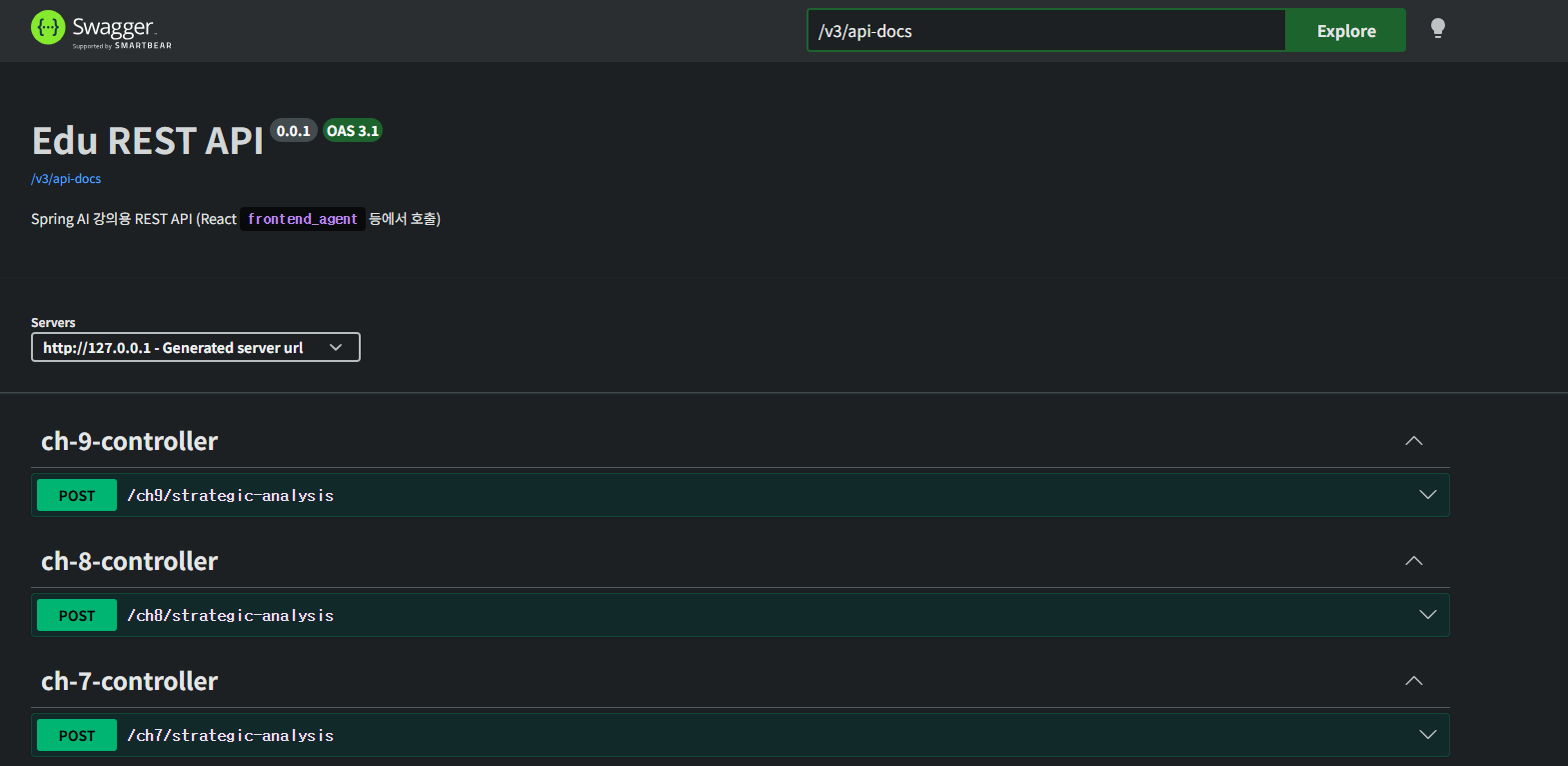
Task: Collapse the ch-7-controller section using its chevron
Action: coord(1413,681)
